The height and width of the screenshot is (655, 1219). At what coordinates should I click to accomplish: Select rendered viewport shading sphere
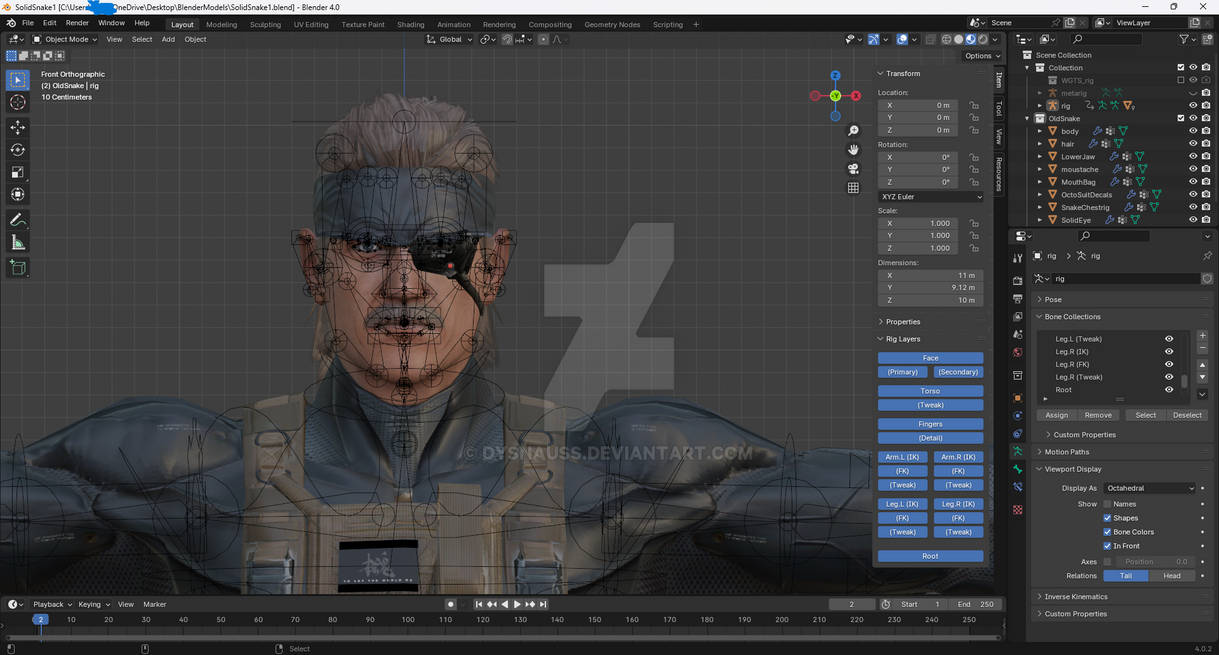[x=982, y=39]
